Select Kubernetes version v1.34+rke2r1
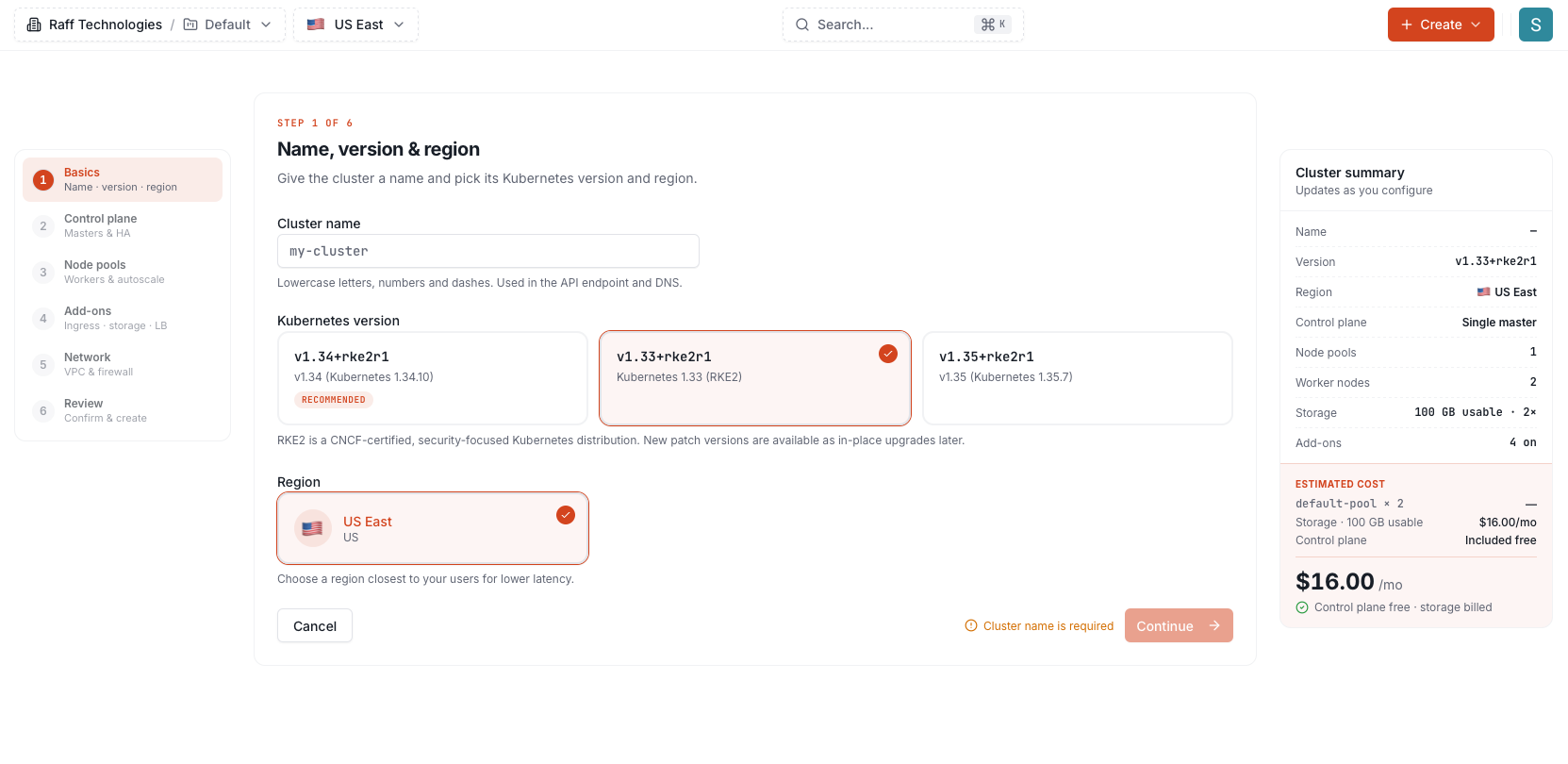The height and width of the screenshot is (764, 1568). (433, 378)
